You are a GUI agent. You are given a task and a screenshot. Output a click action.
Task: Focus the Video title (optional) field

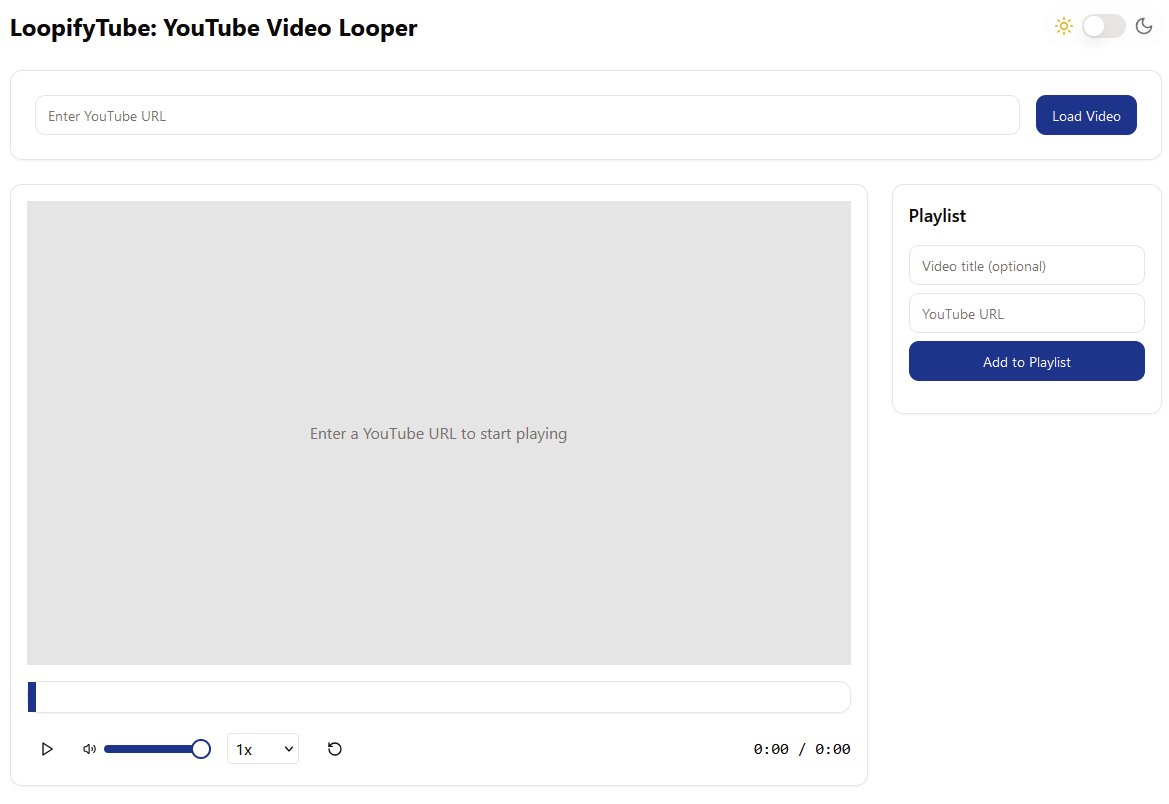tap(1027, 266)
